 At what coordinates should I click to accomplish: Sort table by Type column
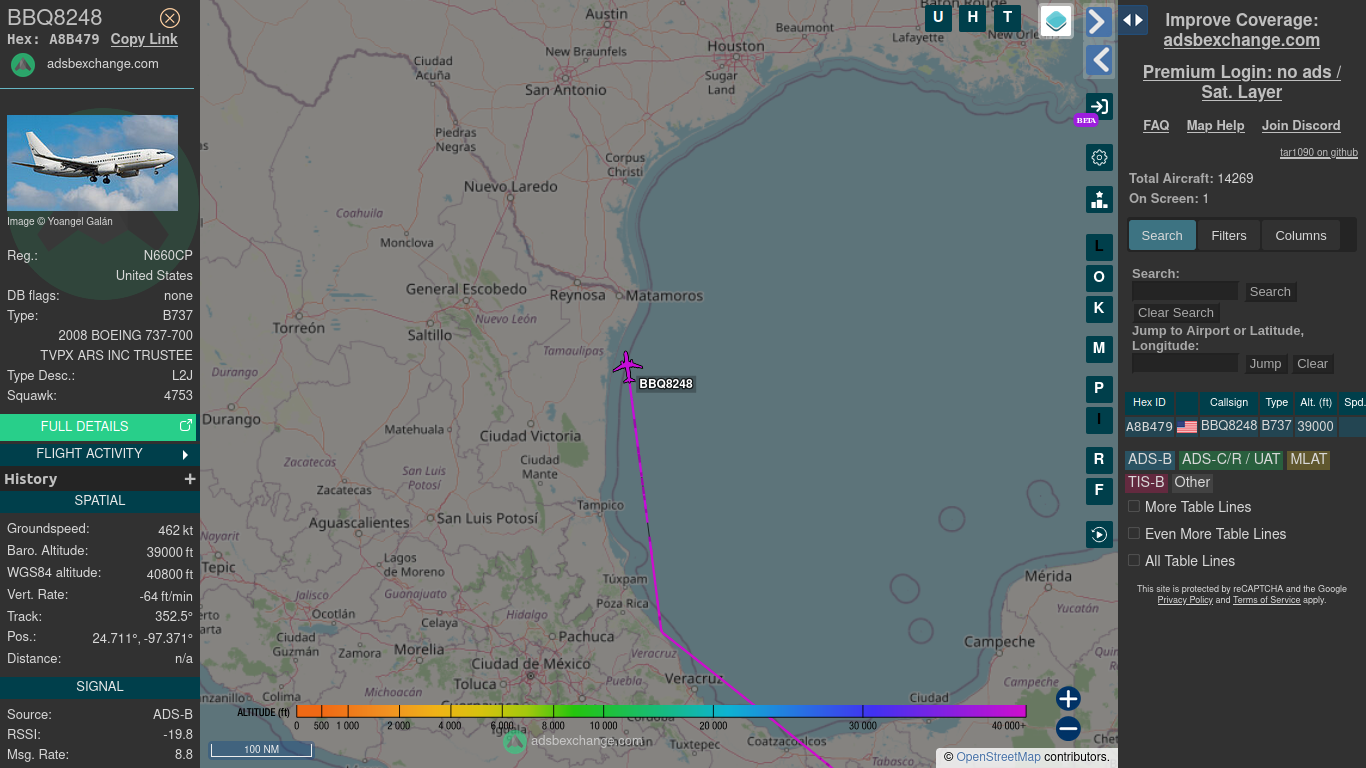tap(1277, 402)
